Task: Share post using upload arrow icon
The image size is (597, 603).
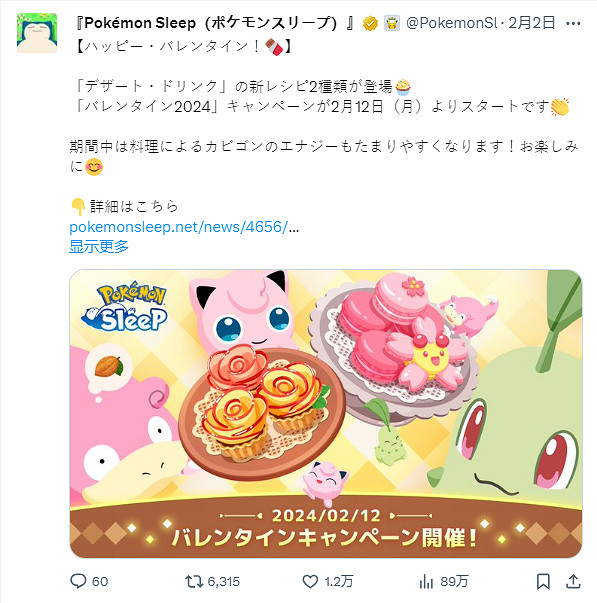Action: click(x=573, y=581)
